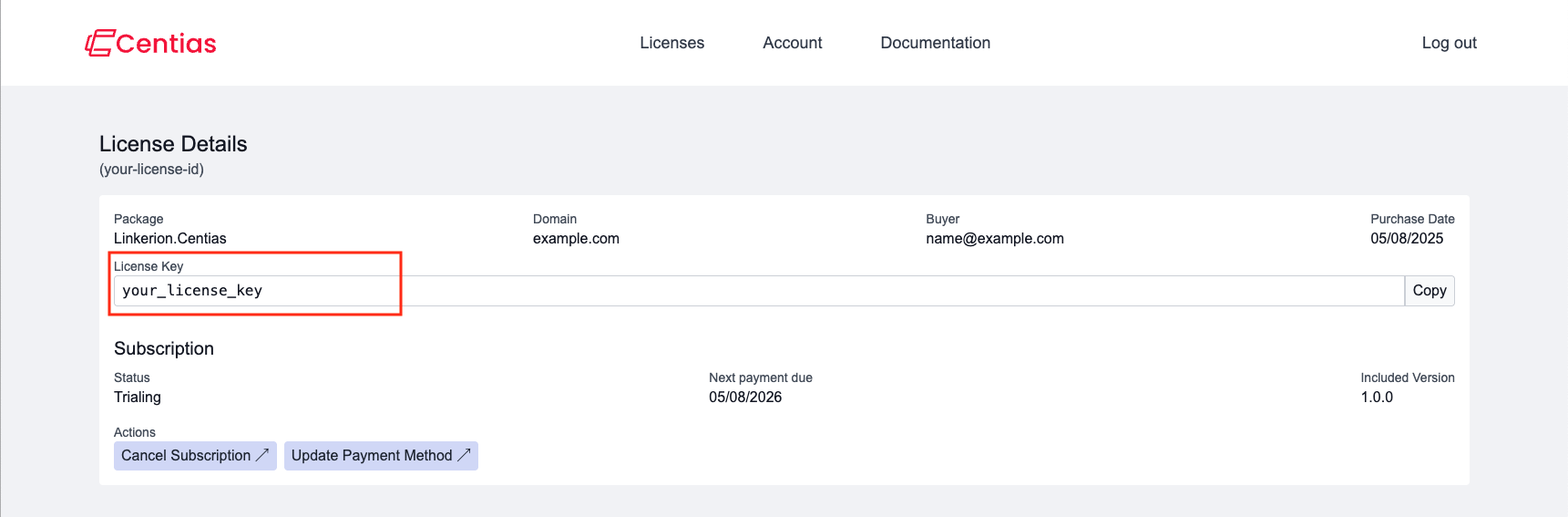The width and height of the screenshot is (1568, 517).
Task: Click the Actions label
Action: point(135,432)
